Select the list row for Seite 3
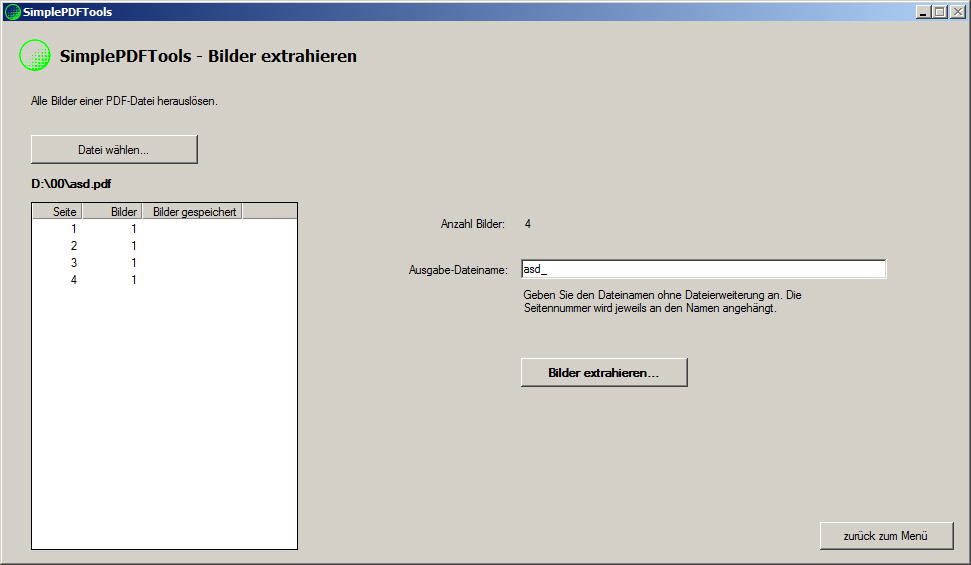971x565 pixels. coord(164,263)
